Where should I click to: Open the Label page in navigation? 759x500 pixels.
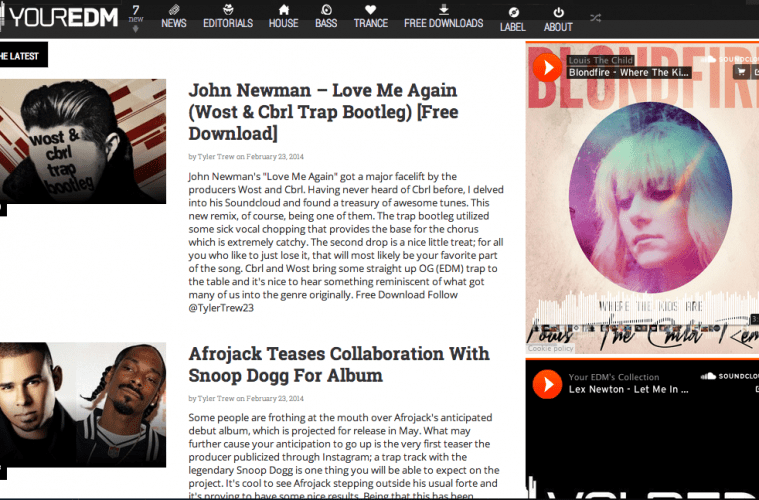tap(512, 19)
